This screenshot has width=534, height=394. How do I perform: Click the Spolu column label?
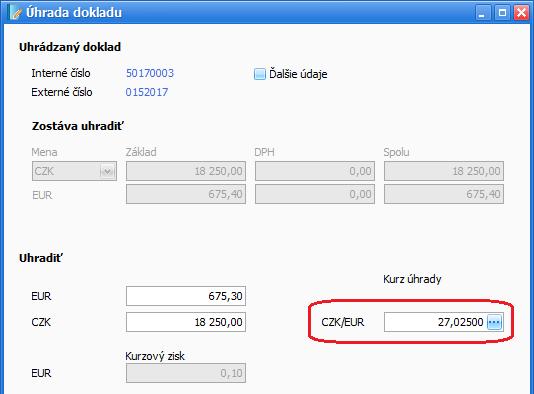[396, 152]
